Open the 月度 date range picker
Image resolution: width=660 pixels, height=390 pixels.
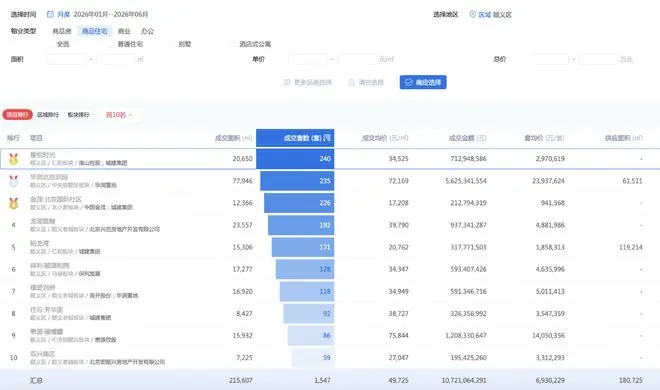pyautogui.click(x=97, y=14)
